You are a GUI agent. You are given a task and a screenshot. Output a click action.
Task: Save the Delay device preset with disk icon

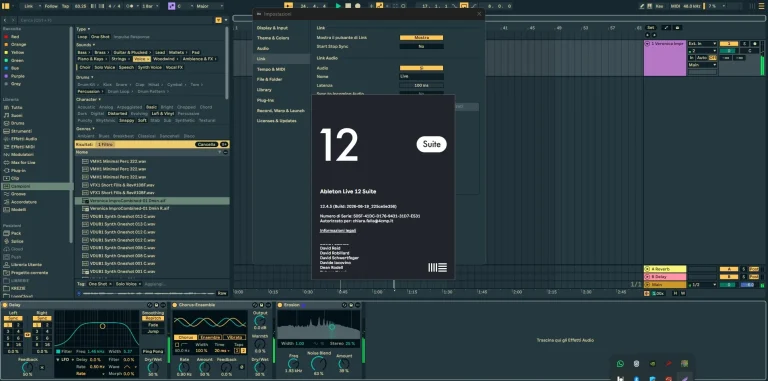pyautogui.click(x=157, y=305)
